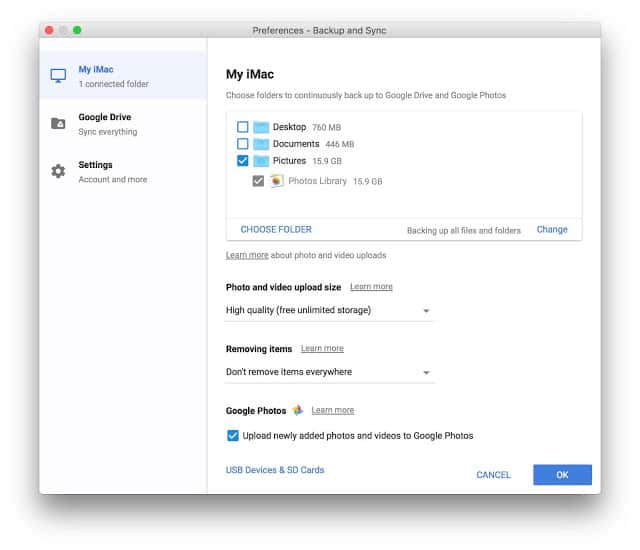
Task: Click the Photos Library label
Action: point(318,181)
